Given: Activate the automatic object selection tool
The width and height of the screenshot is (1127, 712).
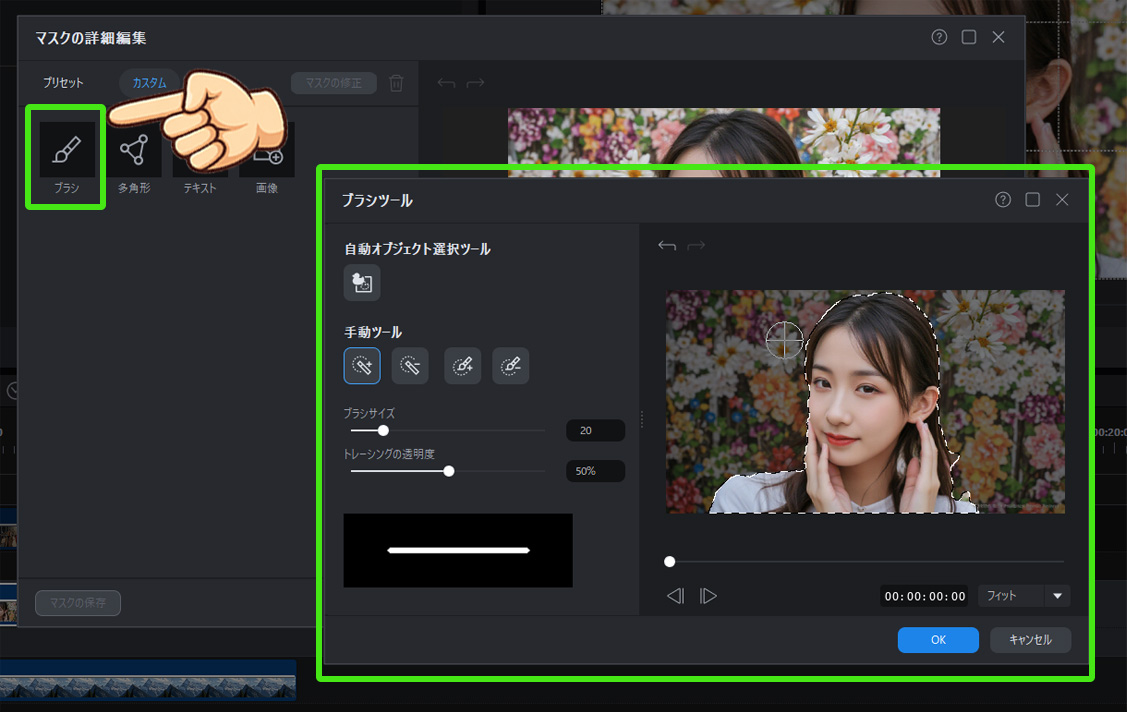Looking at the screenshot, I should point(362,283).
